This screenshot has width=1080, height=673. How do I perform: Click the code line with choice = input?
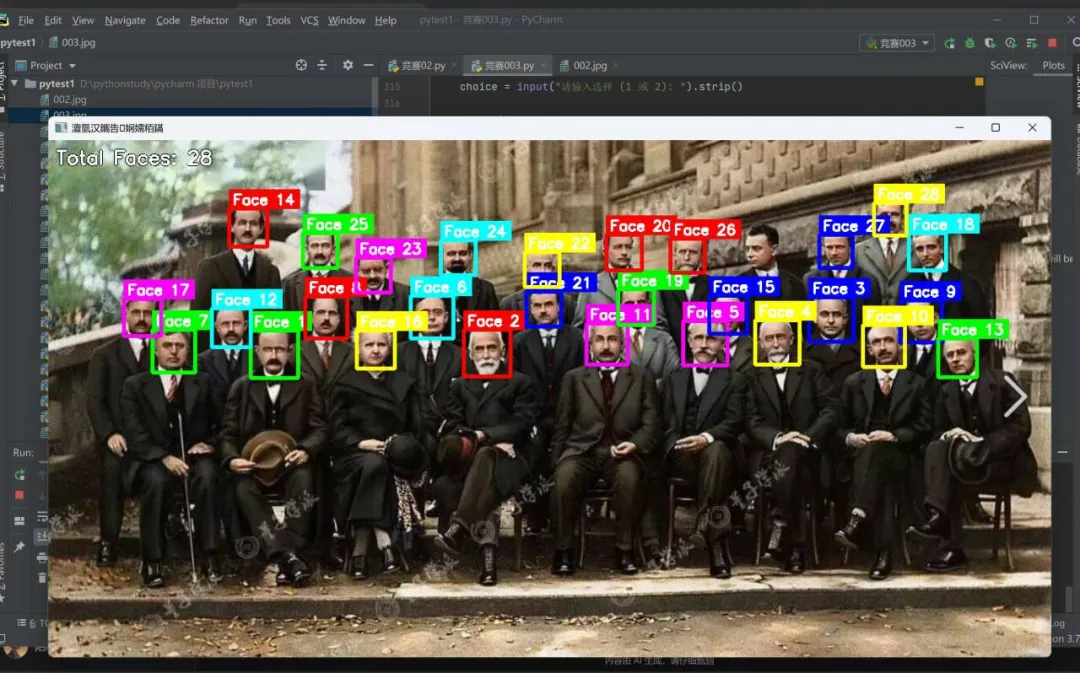coord(601,87)
